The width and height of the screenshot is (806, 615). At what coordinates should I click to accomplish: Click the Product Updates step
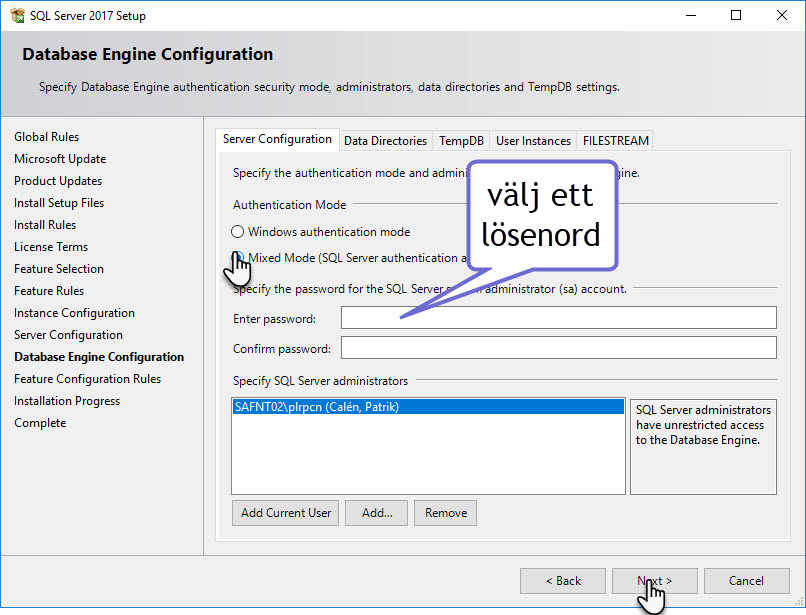[58, 181]
